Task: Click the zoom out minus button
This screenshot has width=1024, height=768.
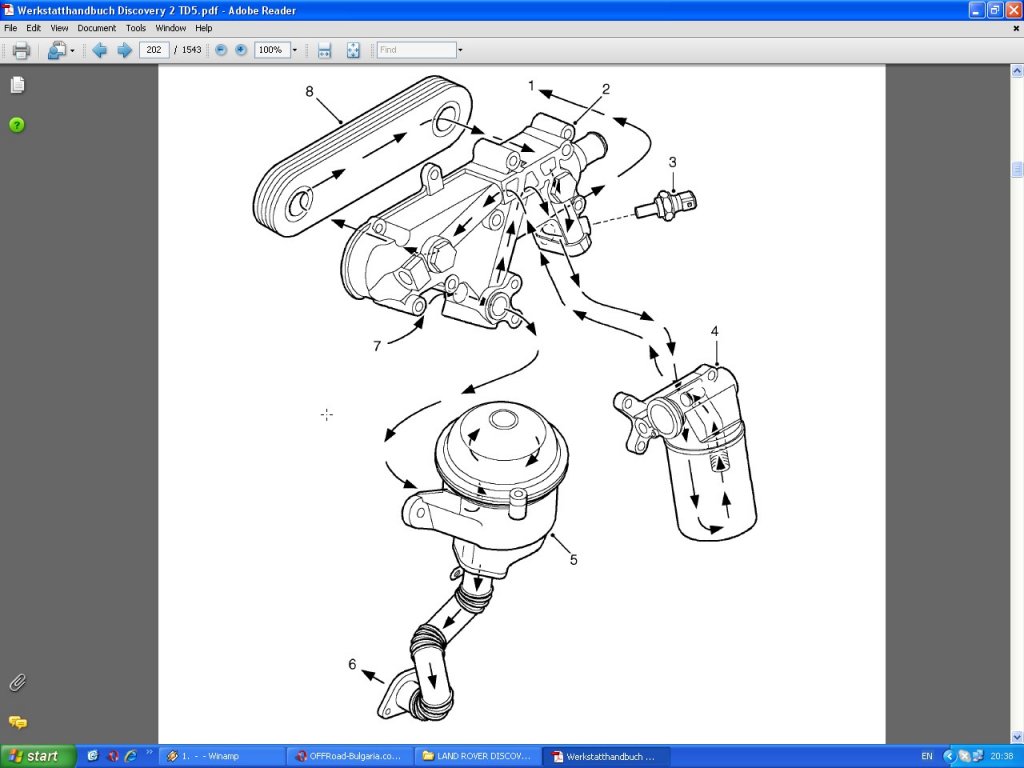Action: [221, 50]
